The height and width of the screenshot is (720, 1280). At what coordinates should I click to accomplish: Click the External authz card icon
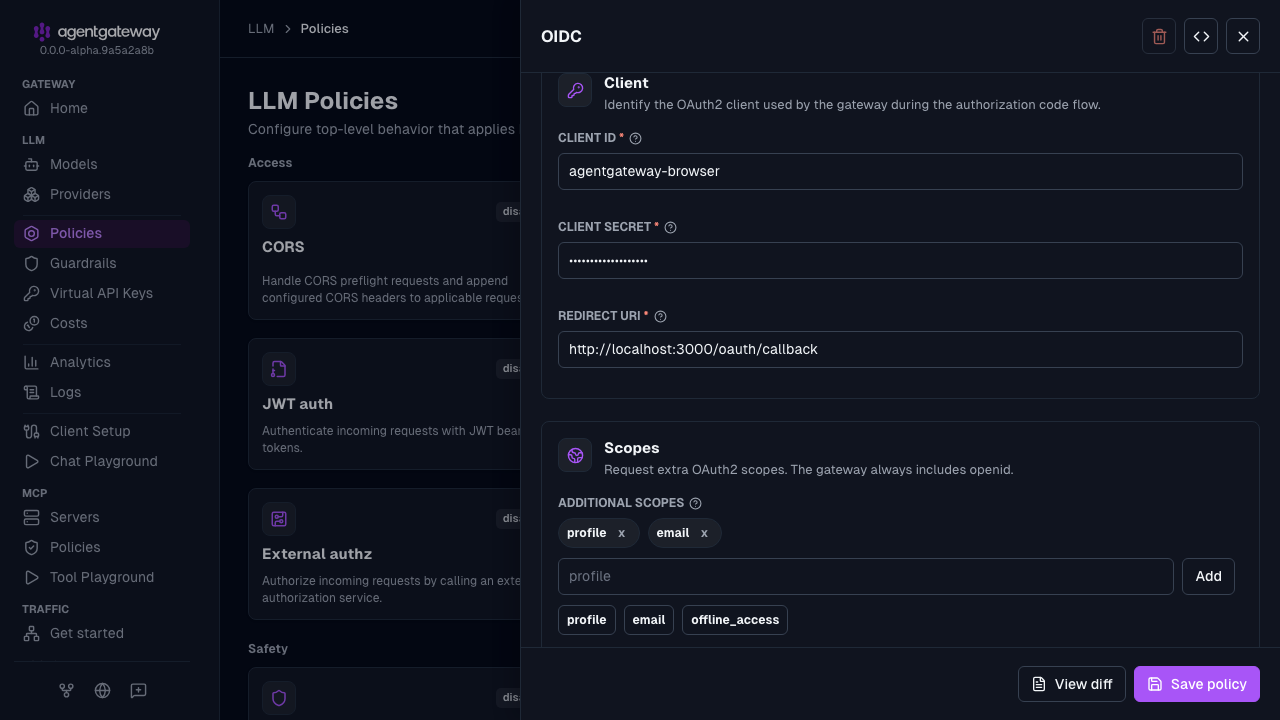pos(279,519)
